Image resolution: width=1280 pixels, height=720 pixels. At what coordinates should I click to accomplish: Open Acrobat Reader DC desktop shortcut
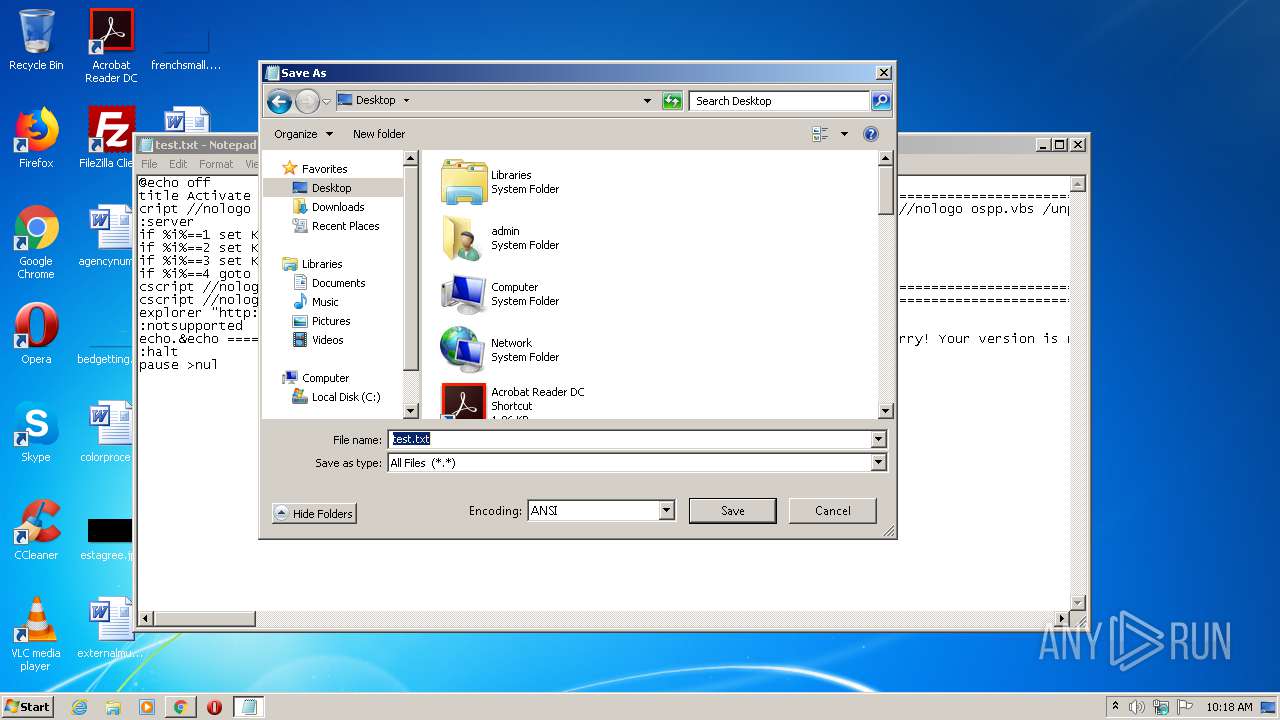click(111, 46)
